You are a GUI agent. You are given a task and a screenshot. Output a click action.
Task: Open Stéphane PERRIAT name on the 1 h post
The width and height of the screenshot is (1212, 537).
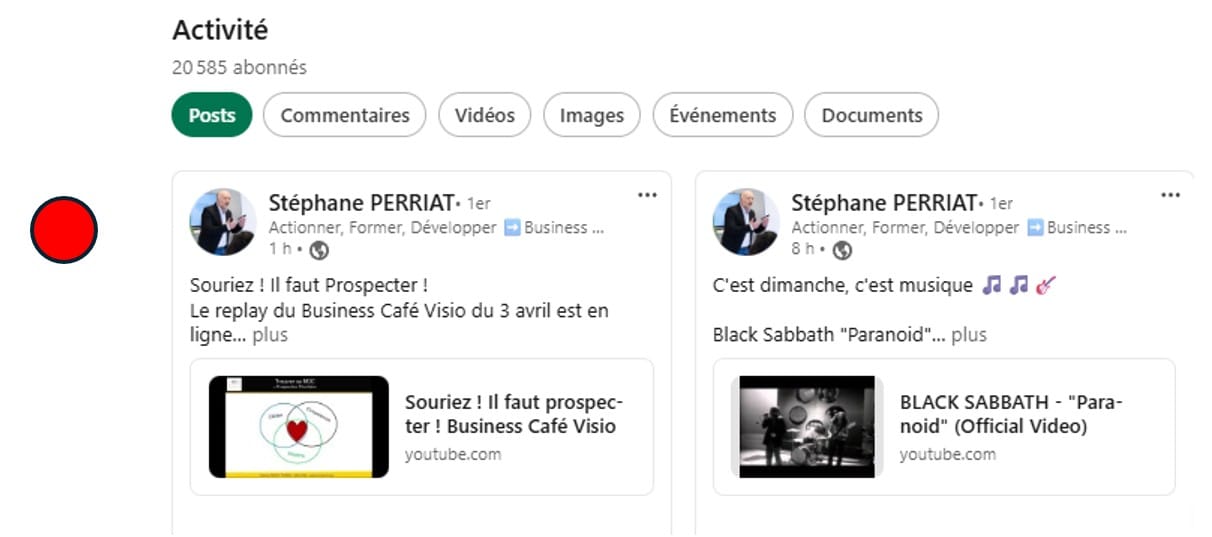tap(361, 203)
